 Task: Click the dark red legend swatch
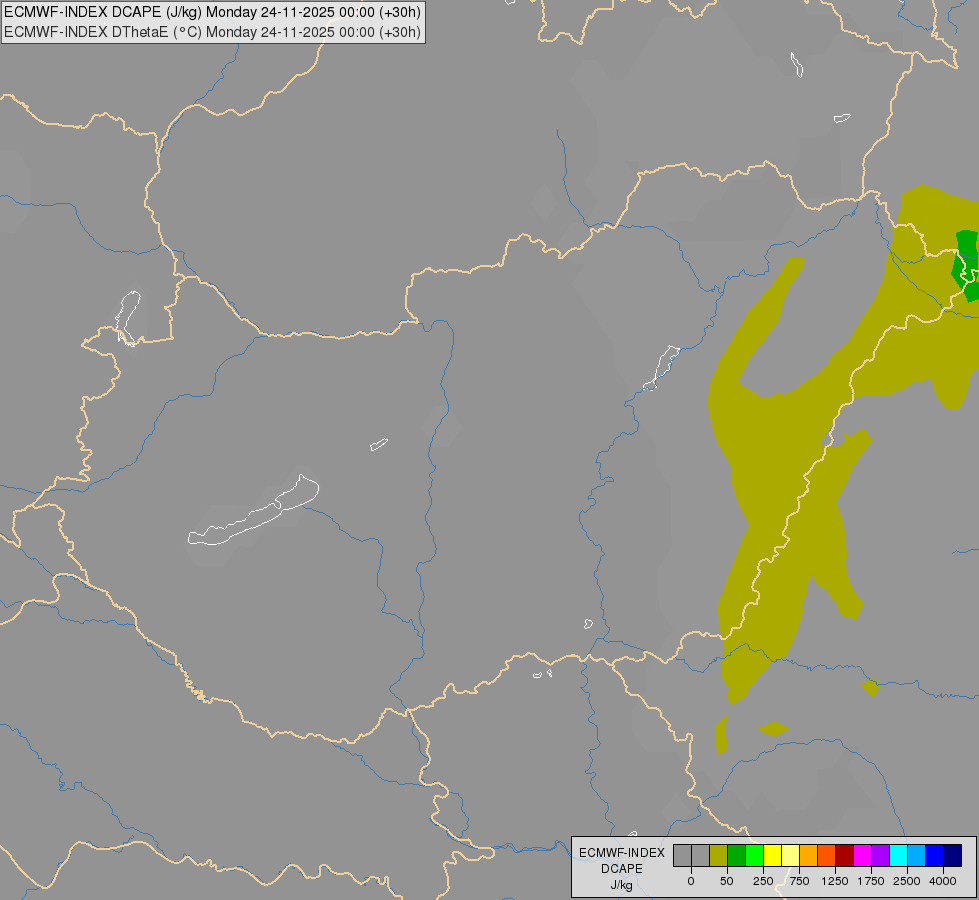click(844, 855)
